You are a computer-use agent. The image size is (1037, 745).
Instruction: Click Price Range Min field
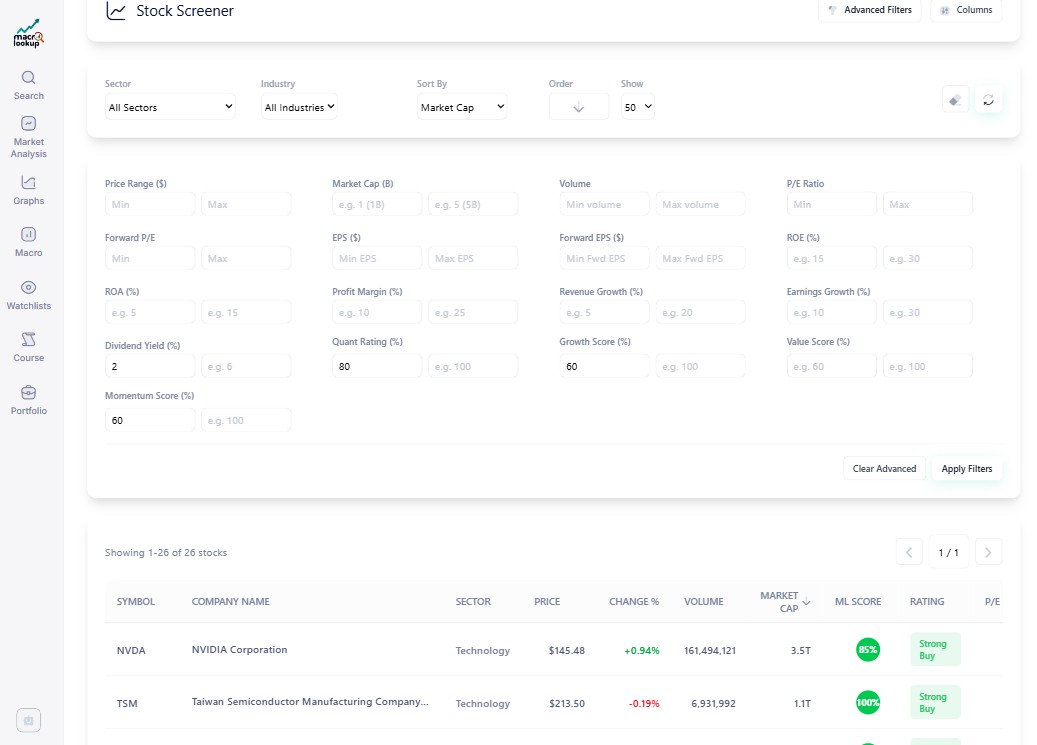[150, 204]
